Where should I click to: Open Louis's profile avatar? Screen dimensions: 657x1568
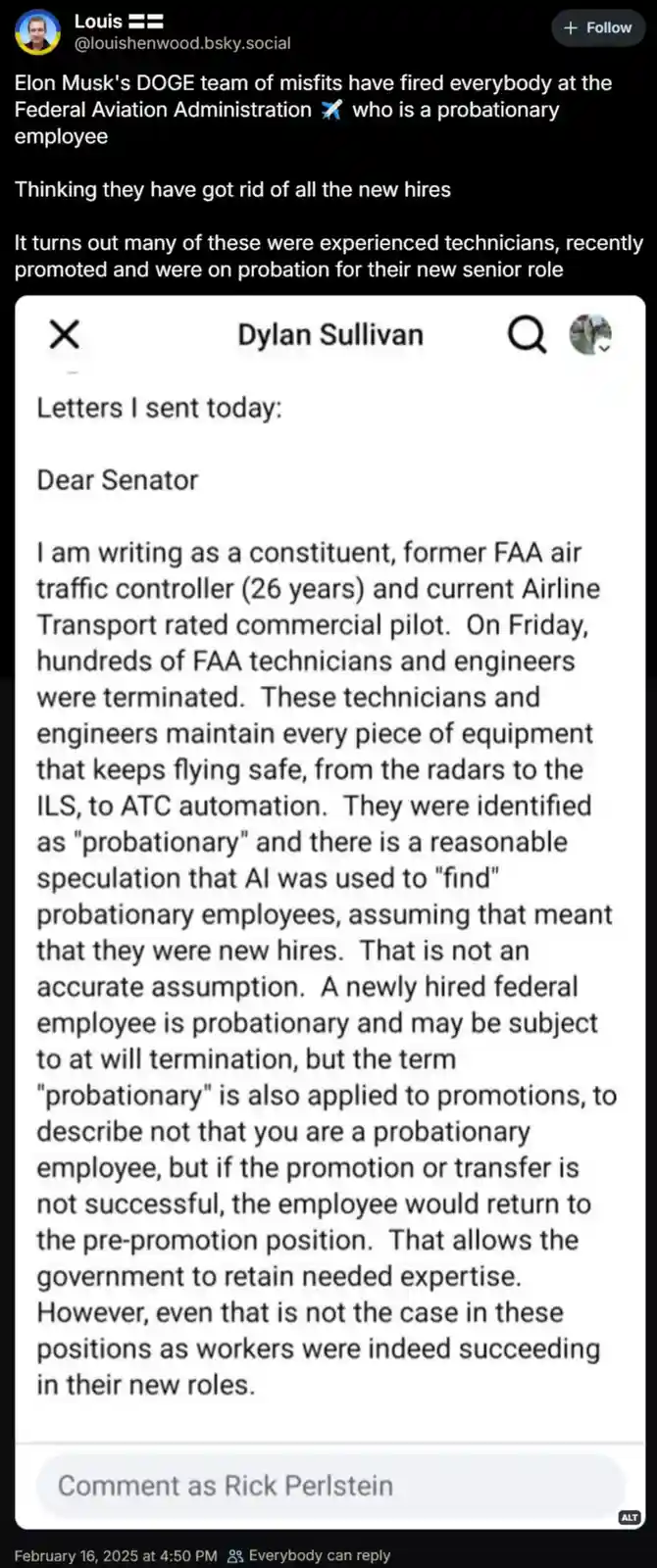tap(37, 31)
